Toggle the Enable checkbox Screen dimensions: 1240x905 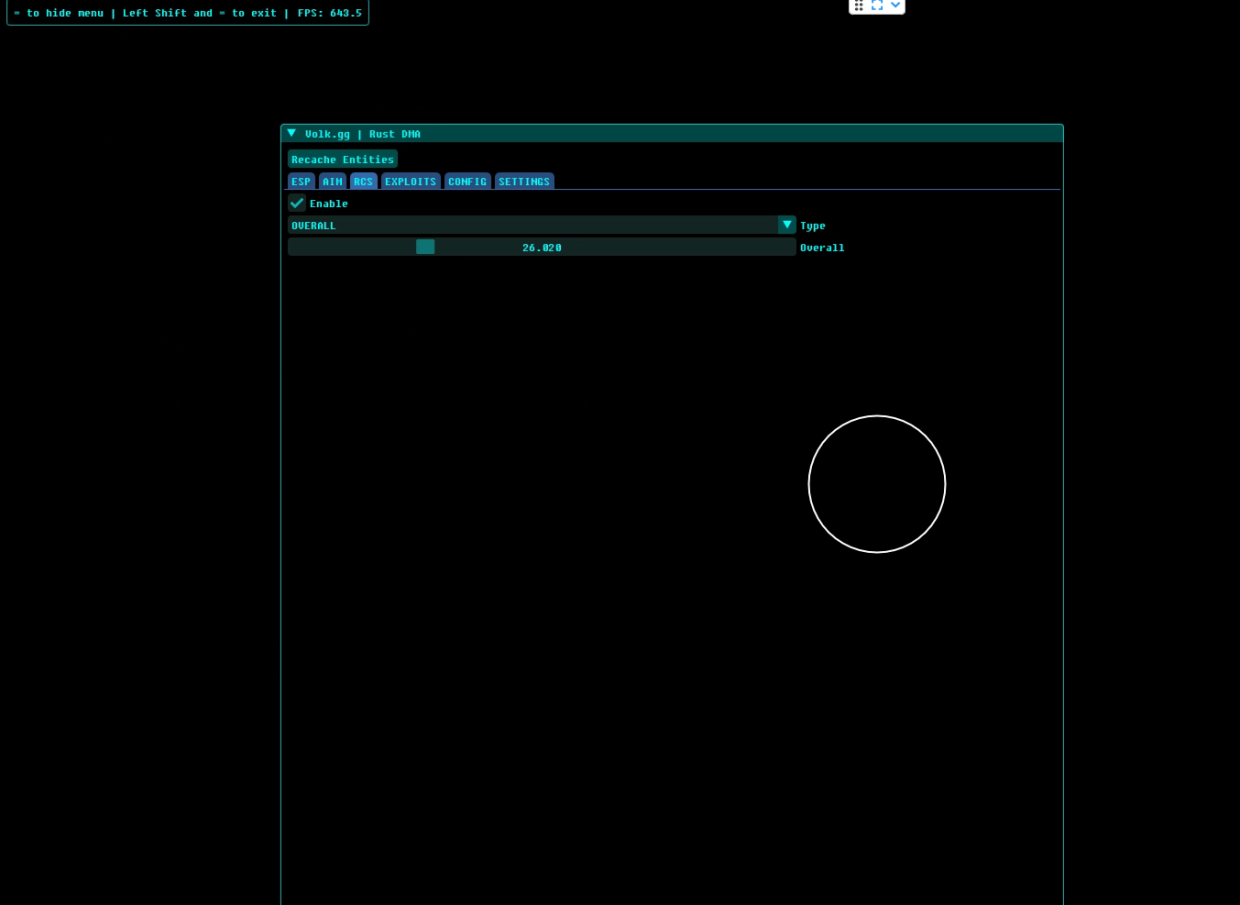[x=297, y=203]
